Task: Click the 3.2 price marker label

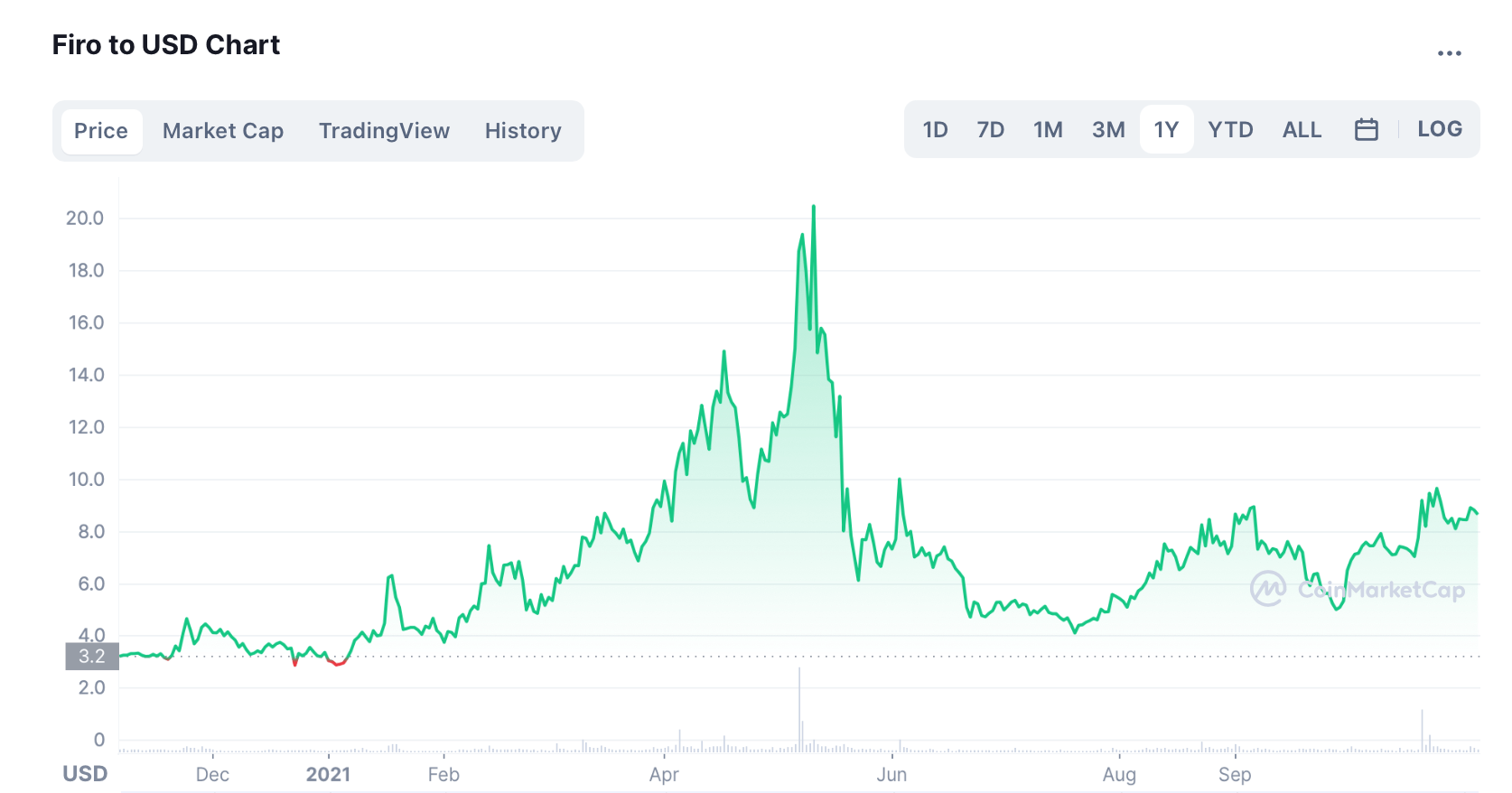Action: [92, 657]
